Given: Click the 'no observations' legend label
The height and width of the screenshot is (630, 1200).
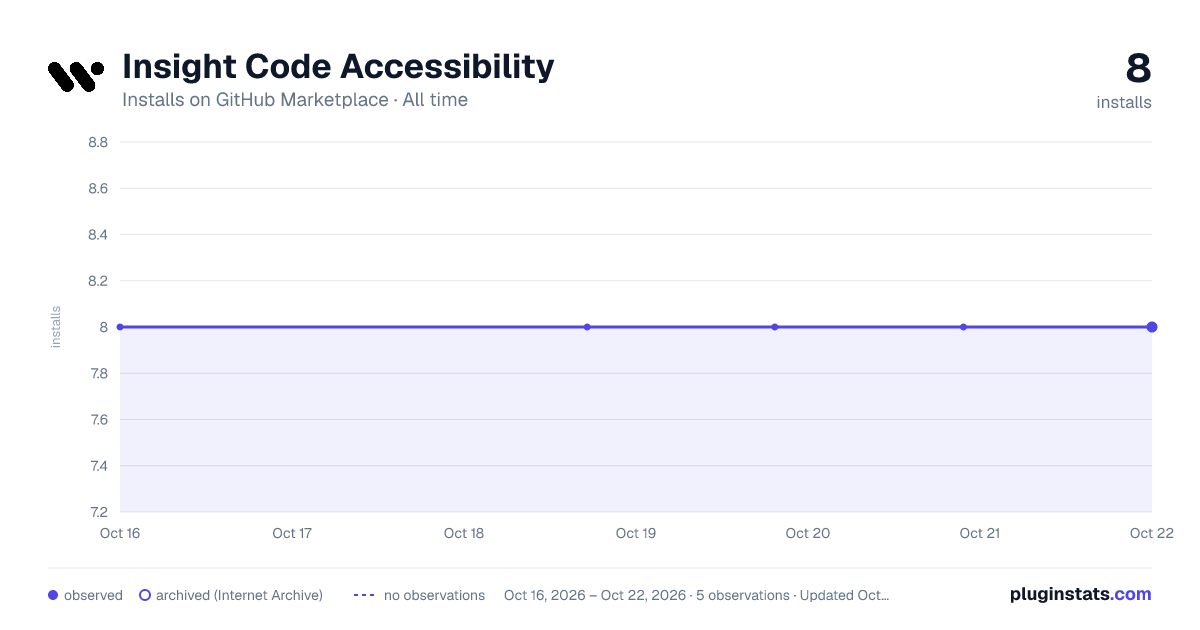Looking at the screenshot, I should 434,595.
